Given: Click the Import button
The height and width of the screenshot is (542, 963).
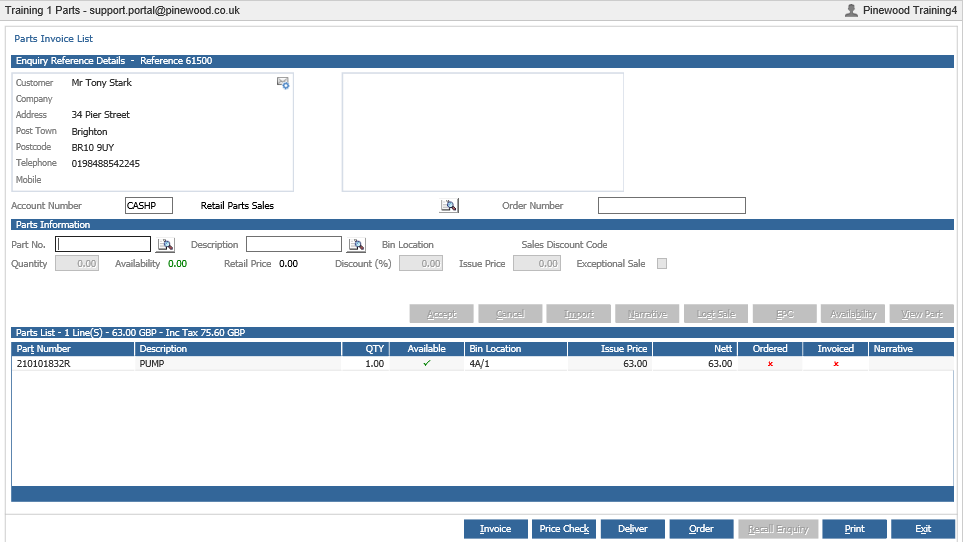Looking at the screenshot, I should [579, 314].
